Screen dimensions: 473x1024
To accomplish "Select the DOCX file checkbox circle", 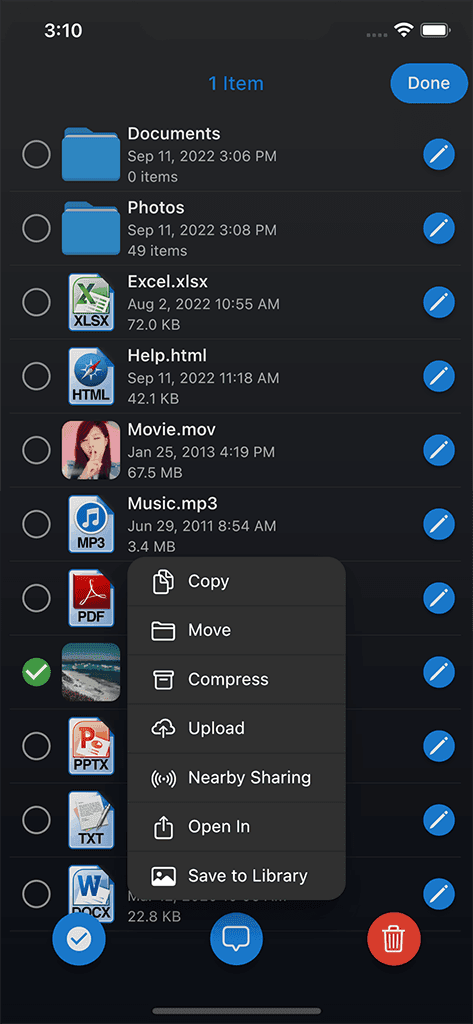I will [36, 893].
